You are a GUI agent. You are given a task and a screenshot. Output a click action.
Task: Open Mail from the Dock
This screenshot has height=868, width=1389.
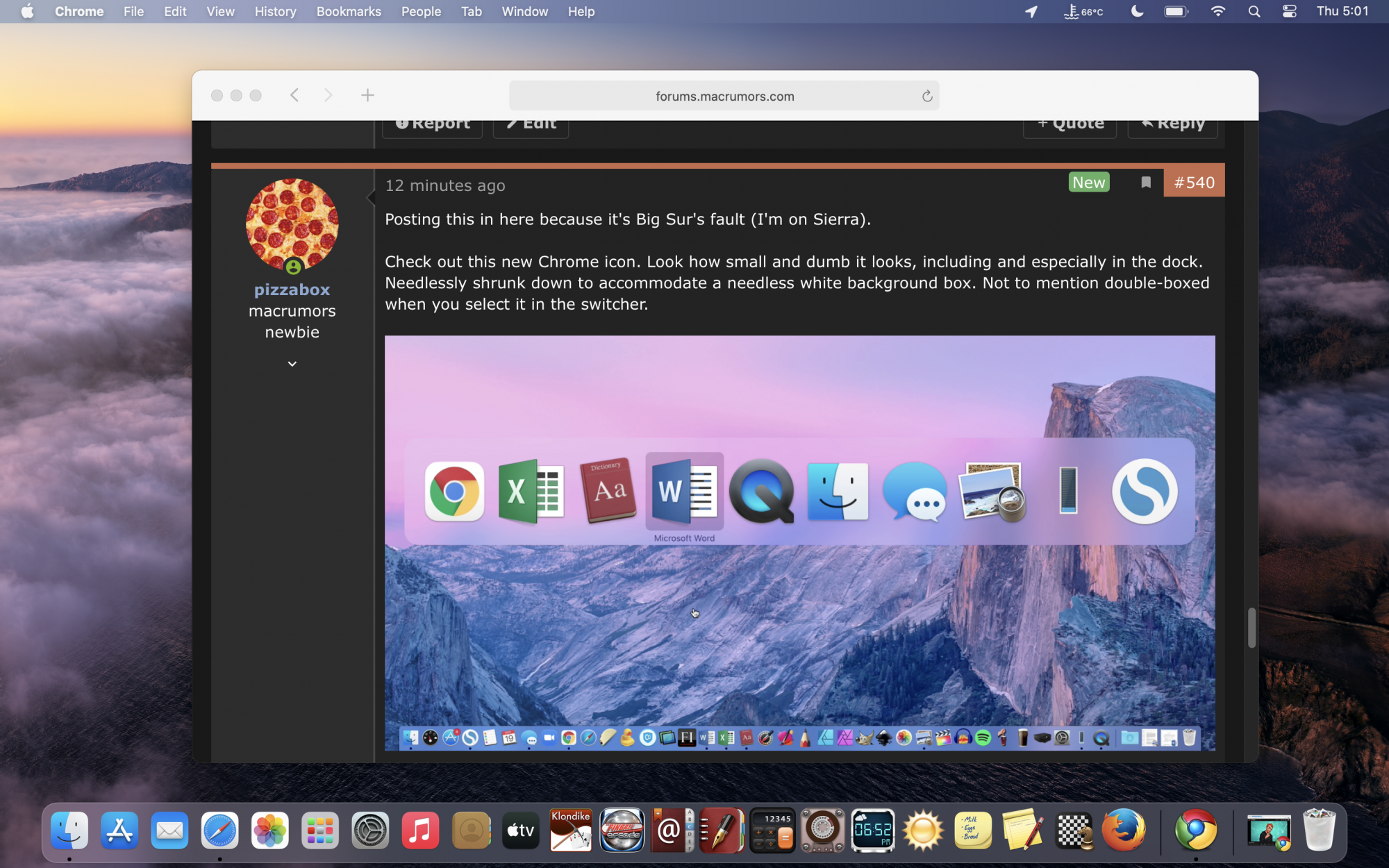(169, 831)
